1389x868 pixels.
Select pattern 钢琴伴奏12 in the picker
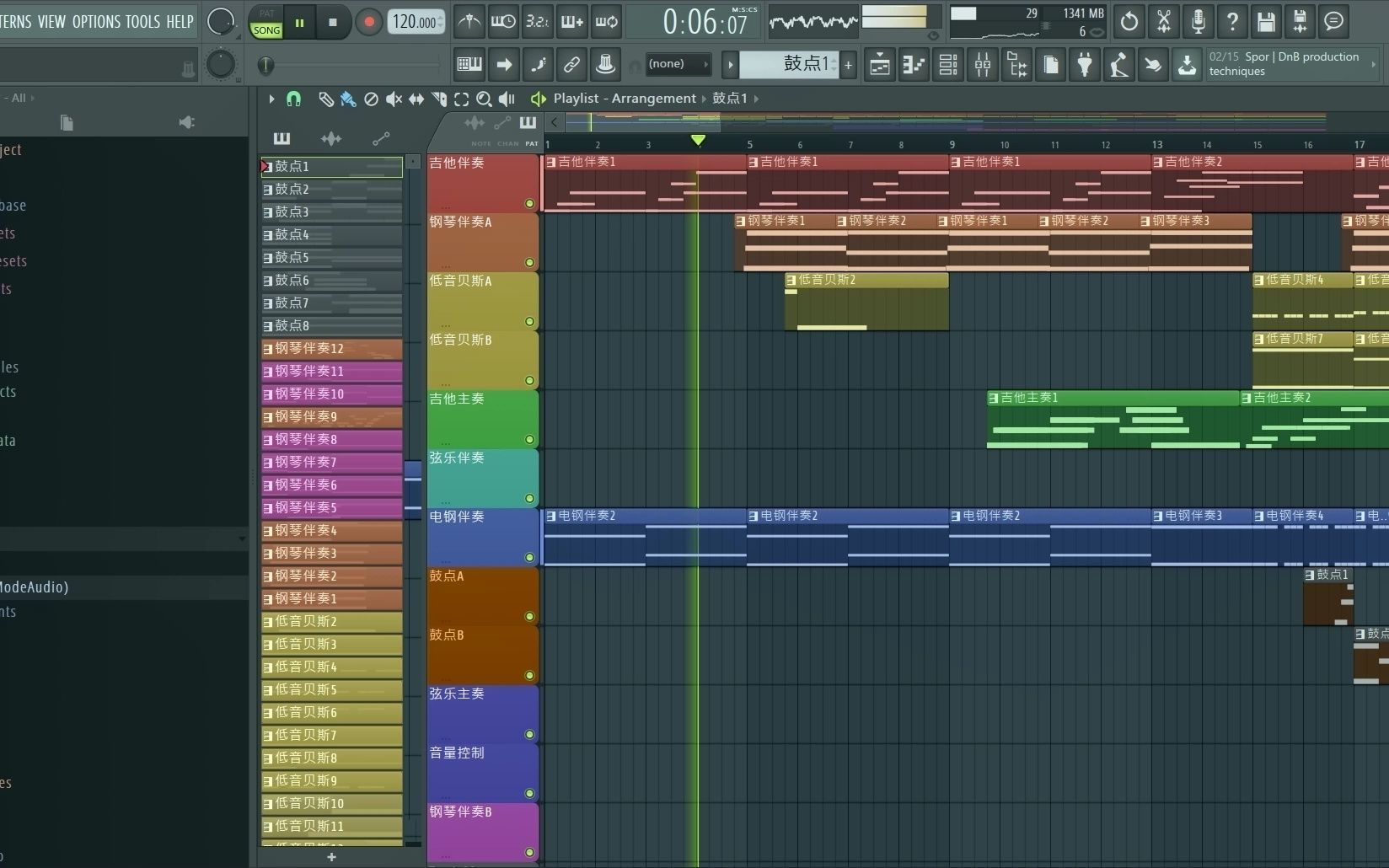point(331,348)
